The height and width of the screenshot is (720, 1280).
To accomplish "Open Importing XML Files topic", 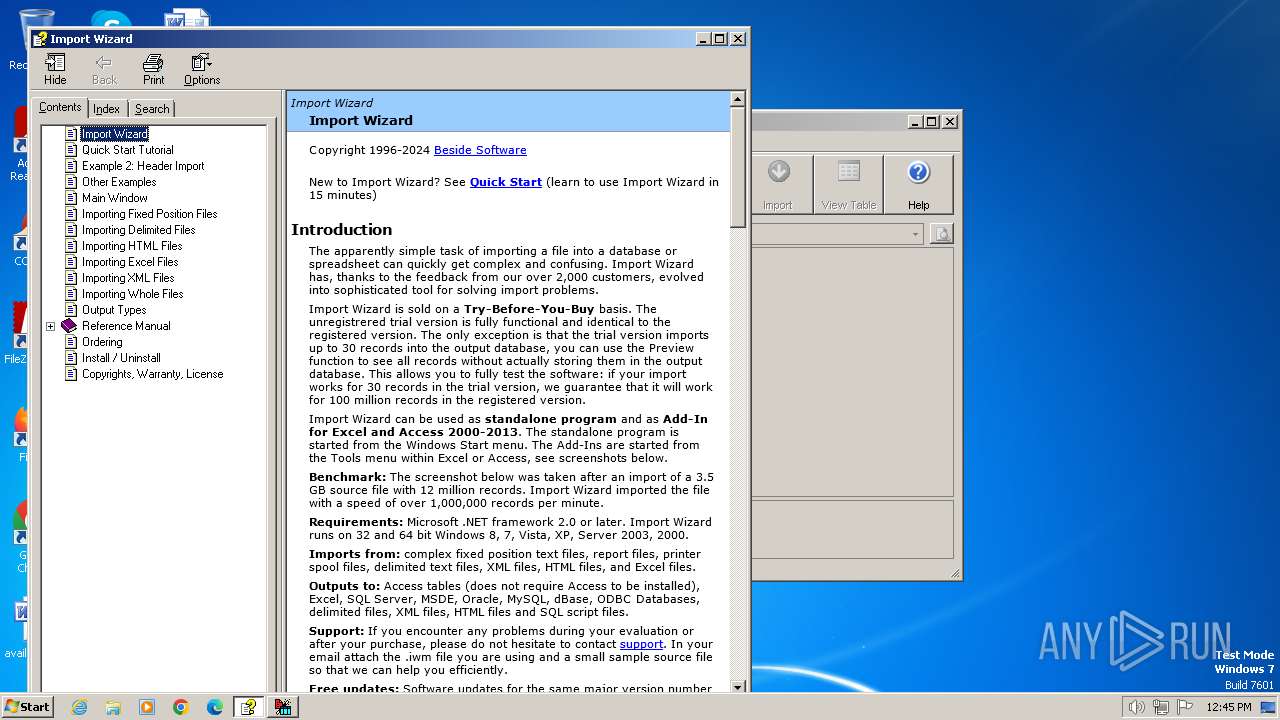I will (x=128, y=278).
